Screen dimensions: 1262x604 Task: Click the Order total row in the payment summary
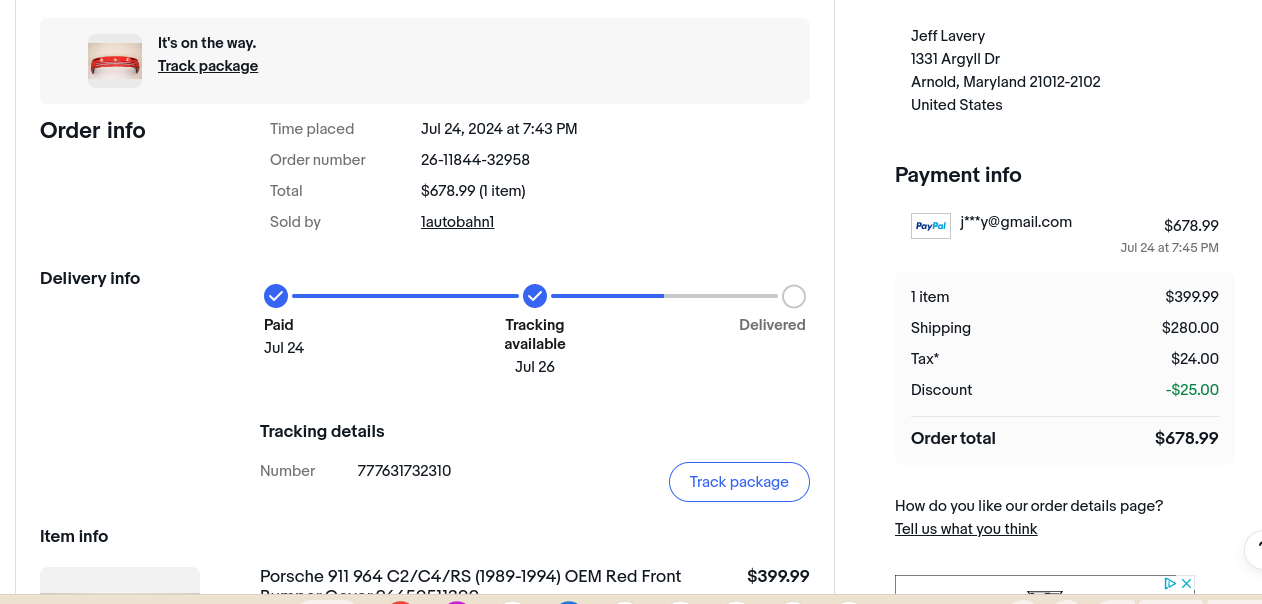click(1064, 438)
